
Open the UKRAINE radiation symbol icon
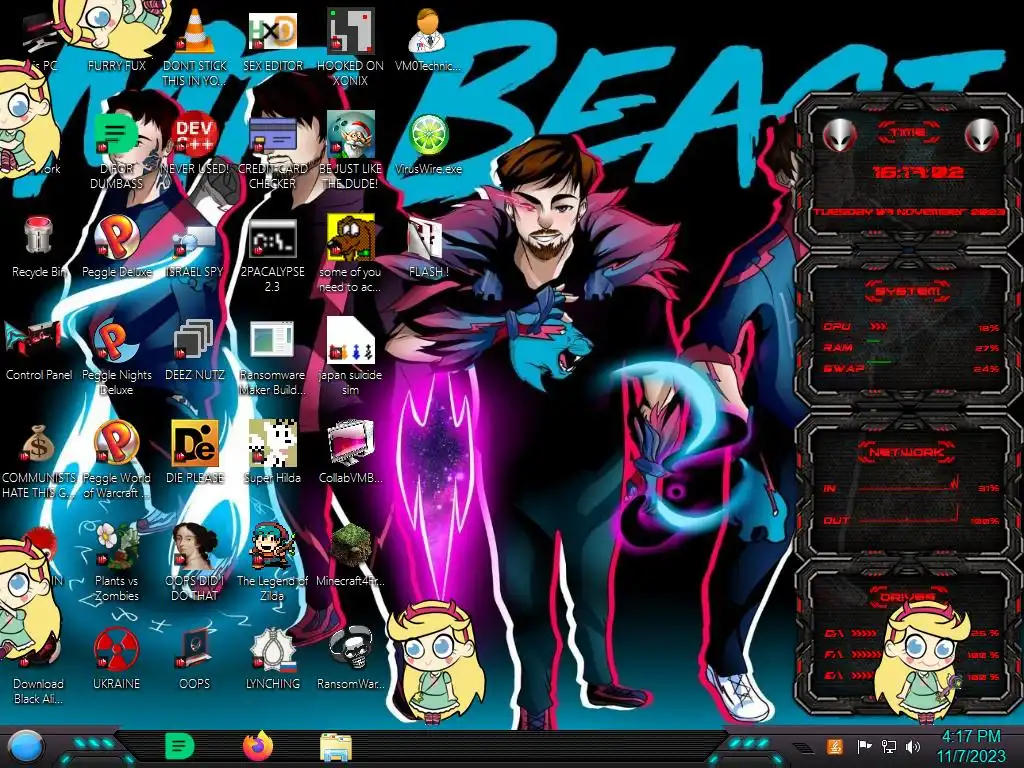coord(117,649)
